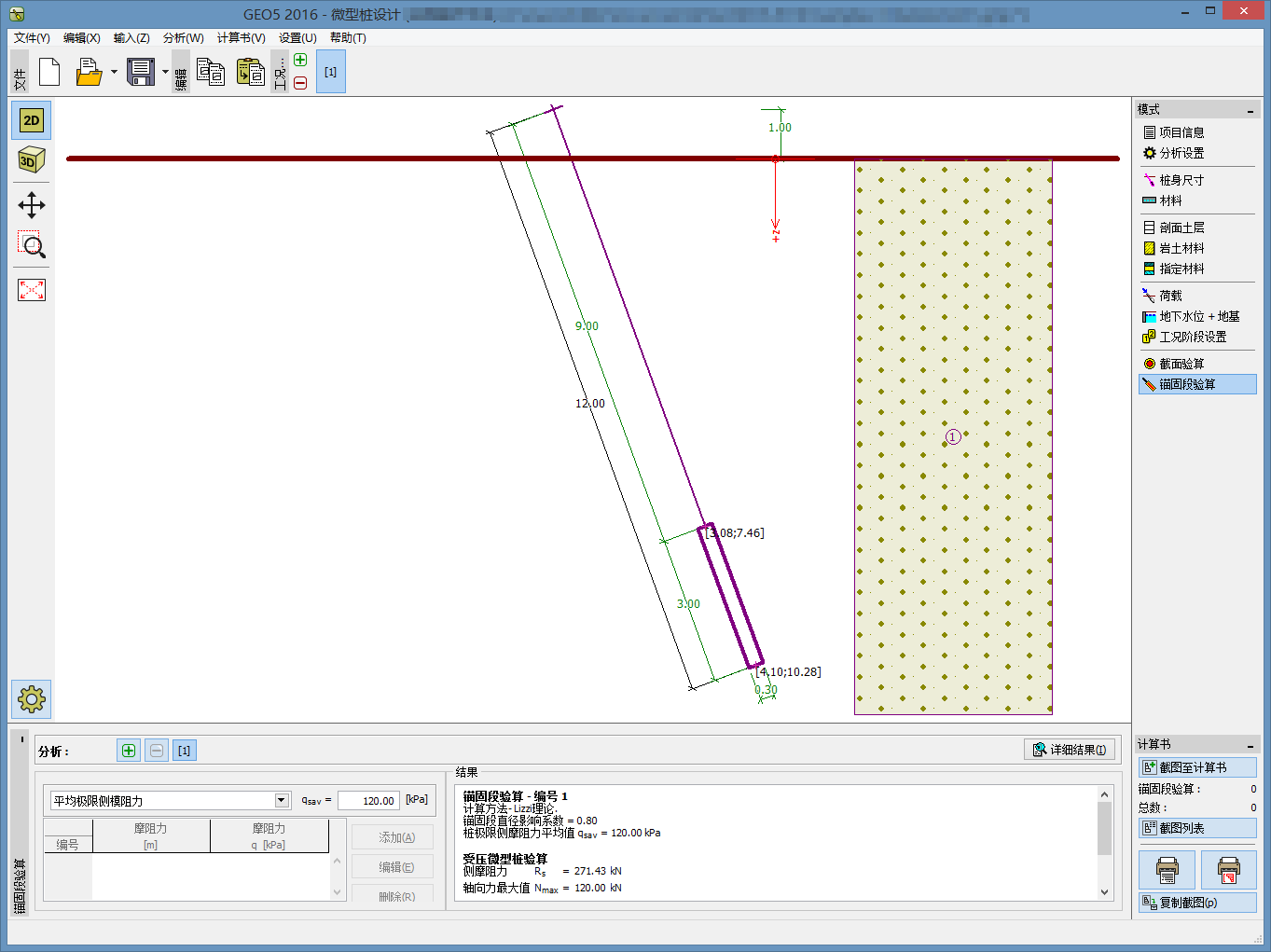Viewport: 1271px width, 952px height.
Task: Open 详细结果 detailed results
Action: coord(1070,750)
